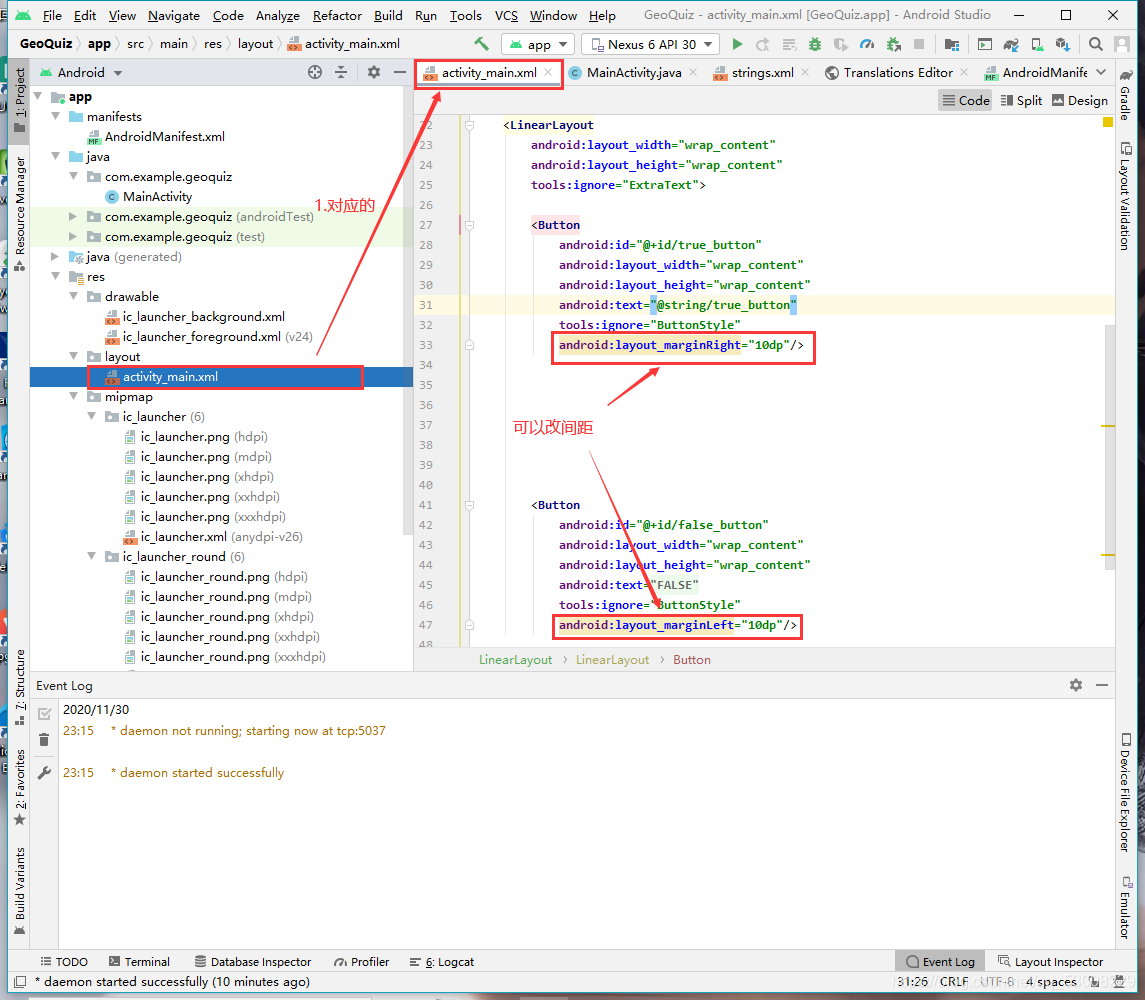Viewport: 1145px width, 1000px height.
Task: Click Apply Changes and Restart Activity icon
Action: 763,45
